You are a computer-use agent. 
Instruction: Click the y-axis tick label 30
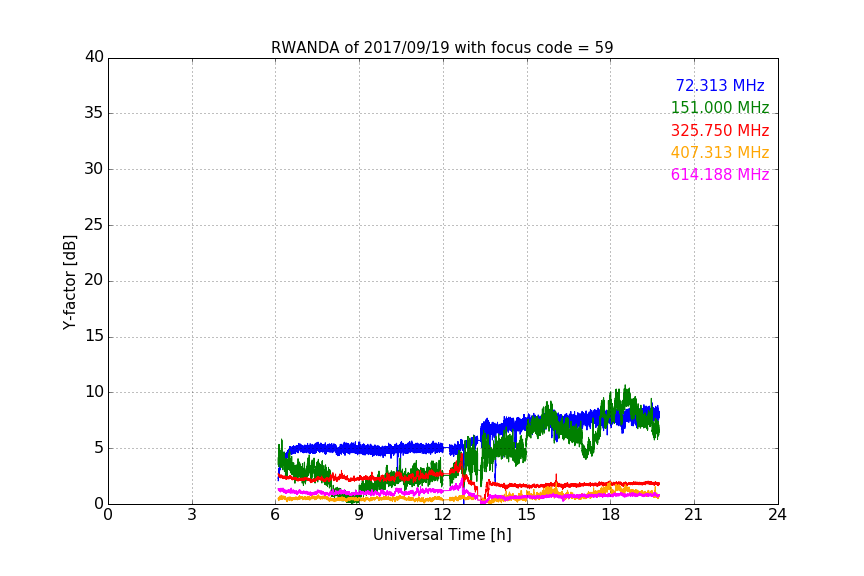coord(94,169)
